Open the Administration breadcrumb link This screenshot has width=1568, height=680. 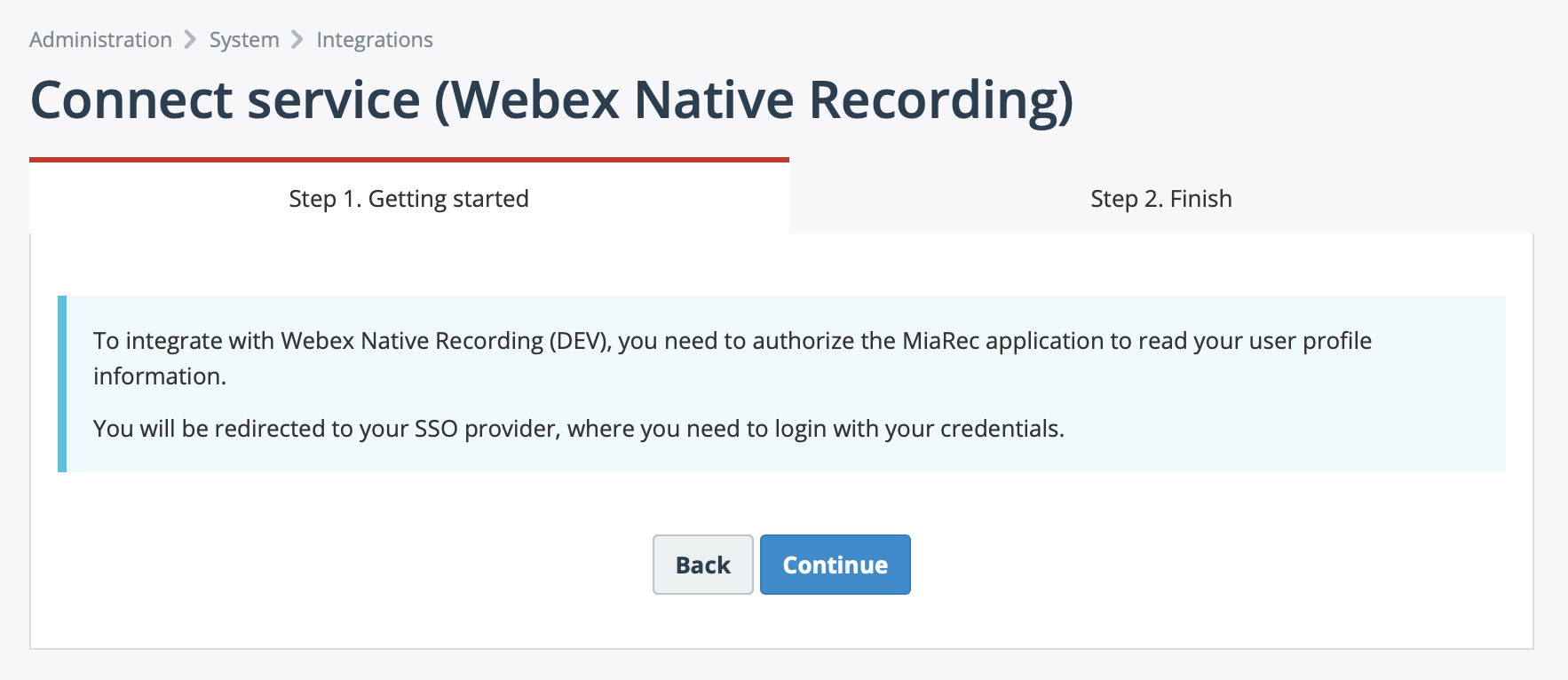[x=100, y=39]
